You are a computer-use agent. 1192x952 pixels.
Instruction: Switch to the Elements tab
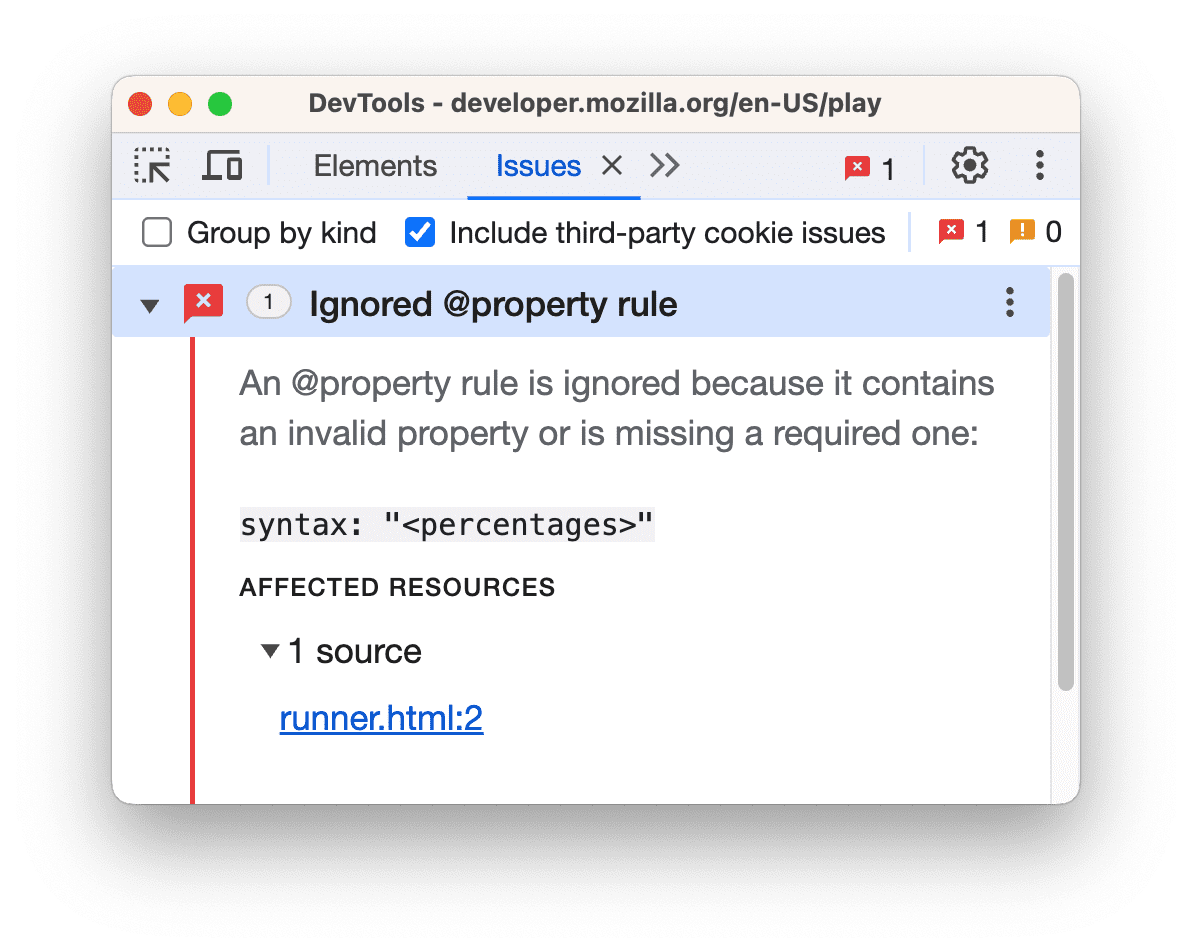click(375, 166)
